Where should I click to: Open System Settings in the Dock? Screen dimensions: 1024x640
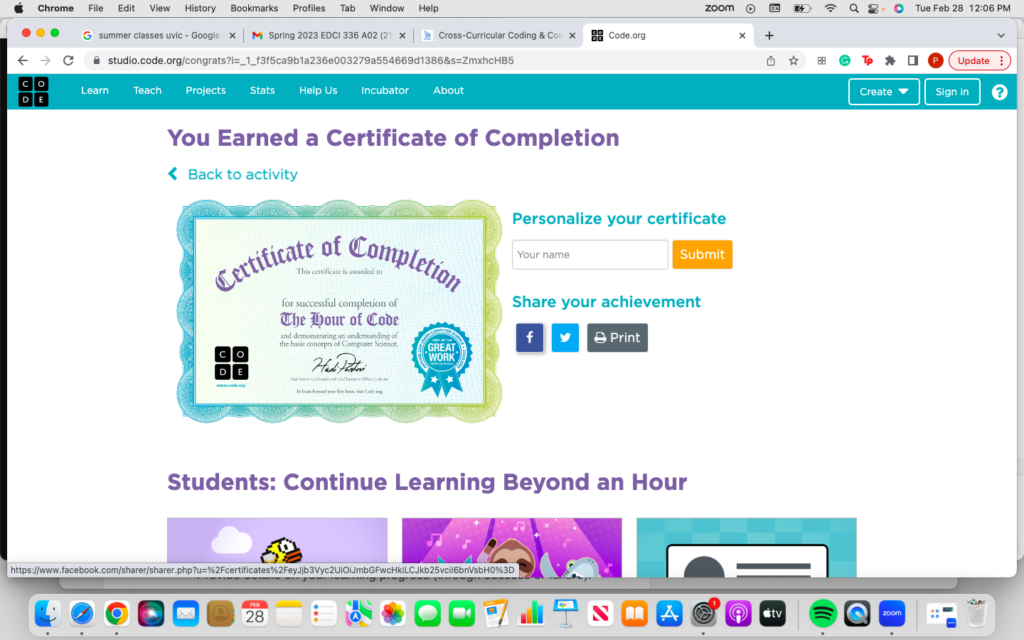tap(703, 613)
